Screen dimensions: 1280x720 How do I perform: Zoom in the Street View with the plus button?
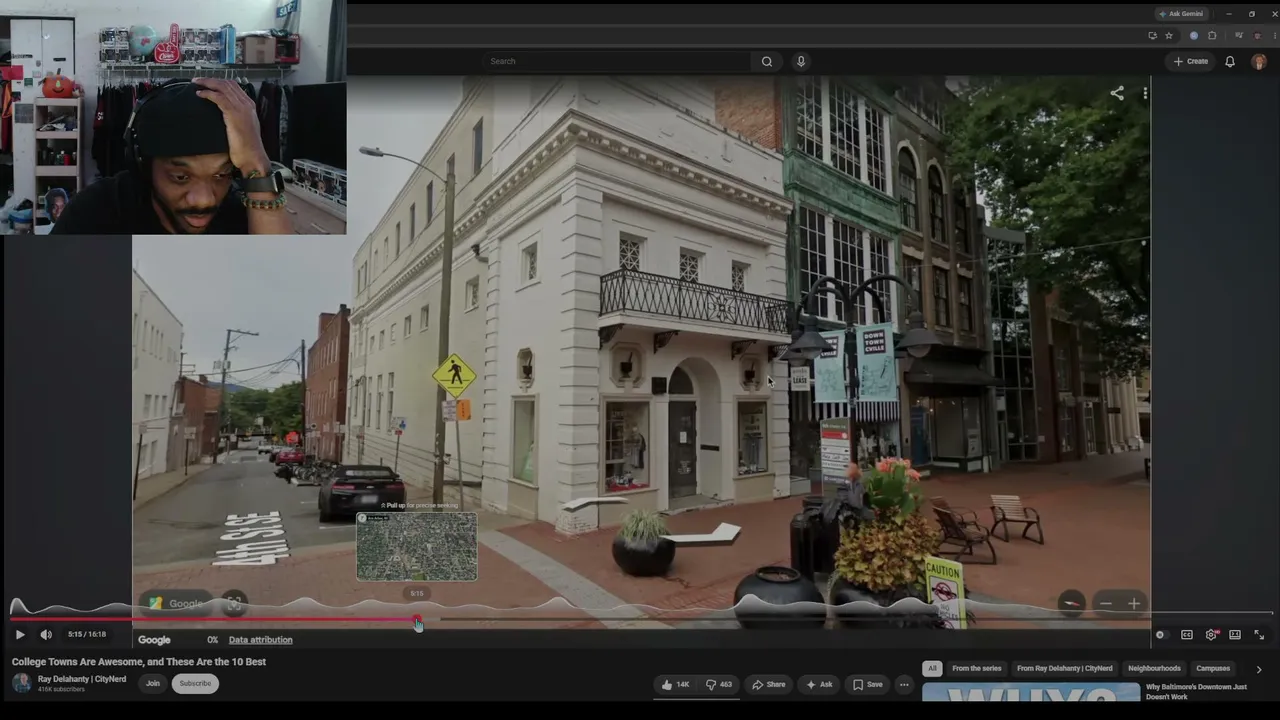click(1134, 603)
